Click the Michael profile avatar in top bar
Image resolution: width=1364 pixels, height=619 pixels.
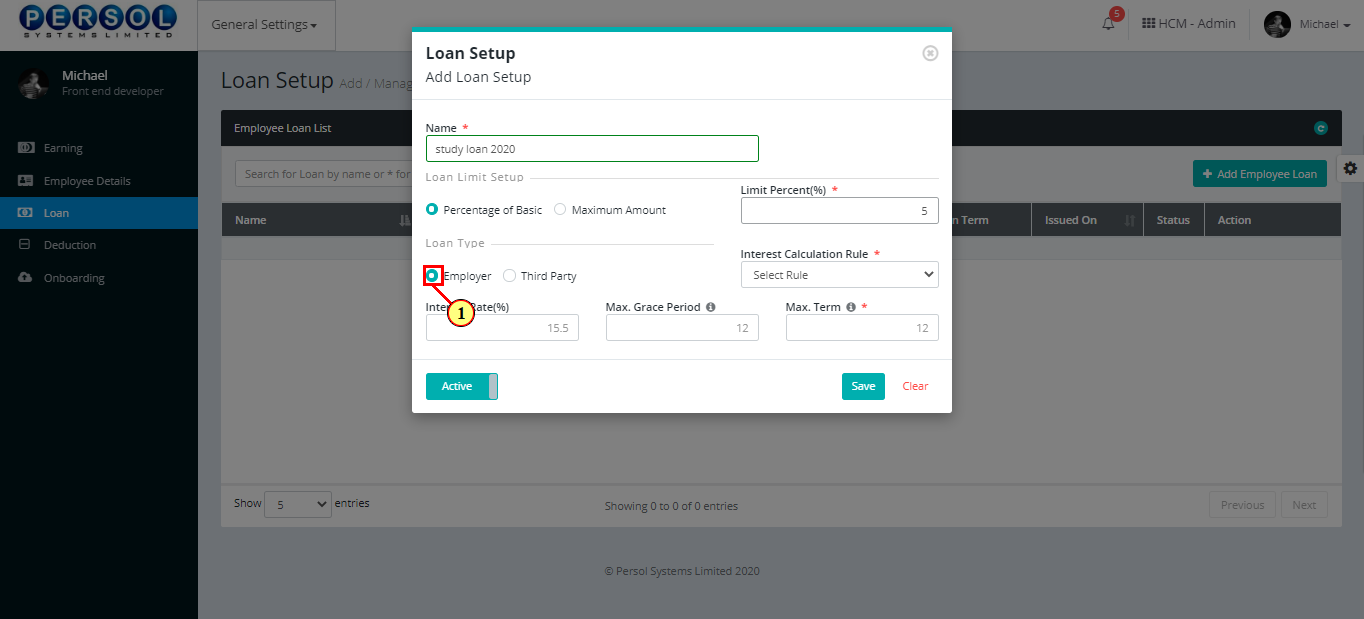(x=1278, y=24)
